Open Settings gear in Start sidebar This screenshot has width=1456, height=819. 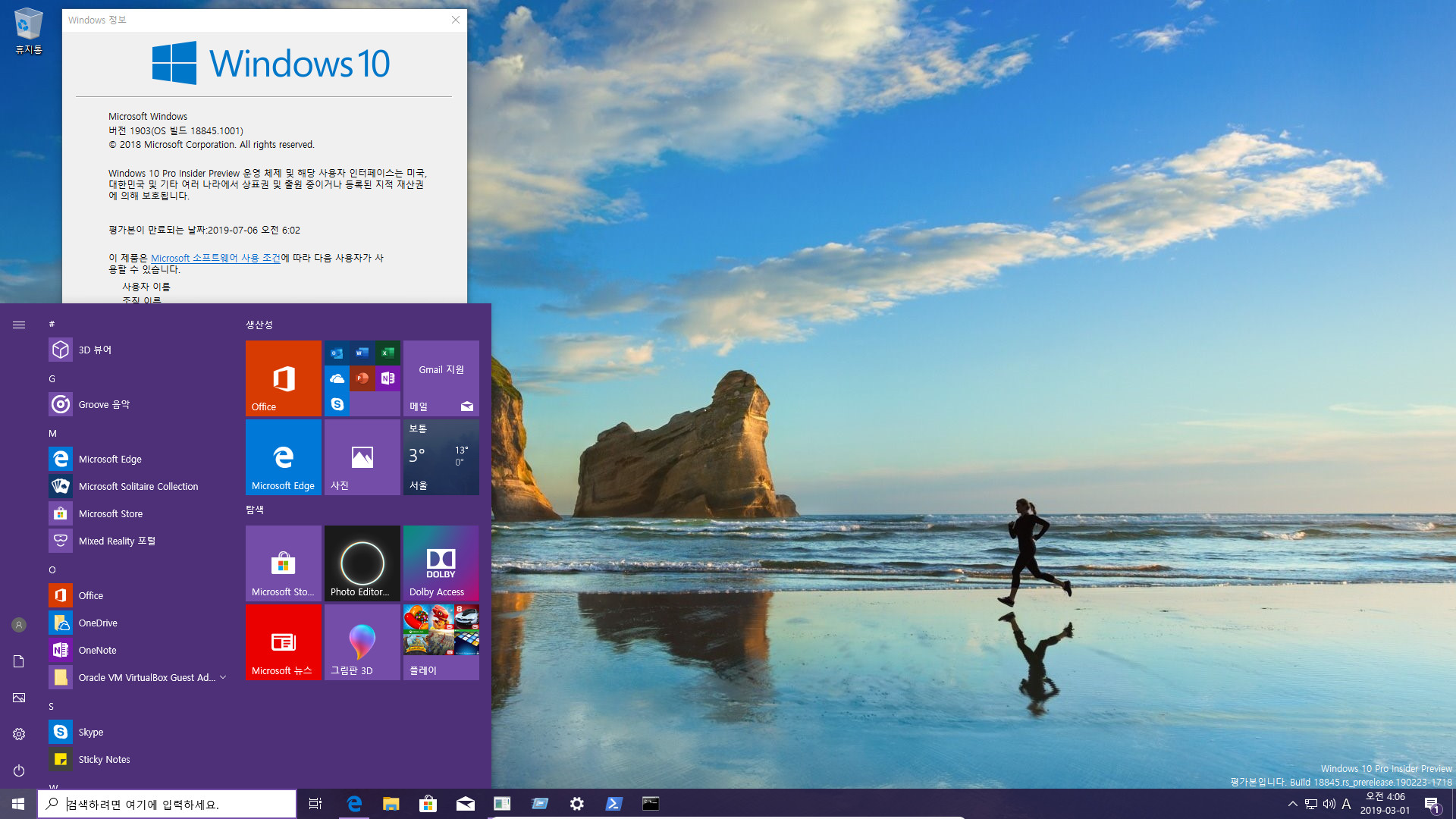pyautogui.click(x=19, y=734)
